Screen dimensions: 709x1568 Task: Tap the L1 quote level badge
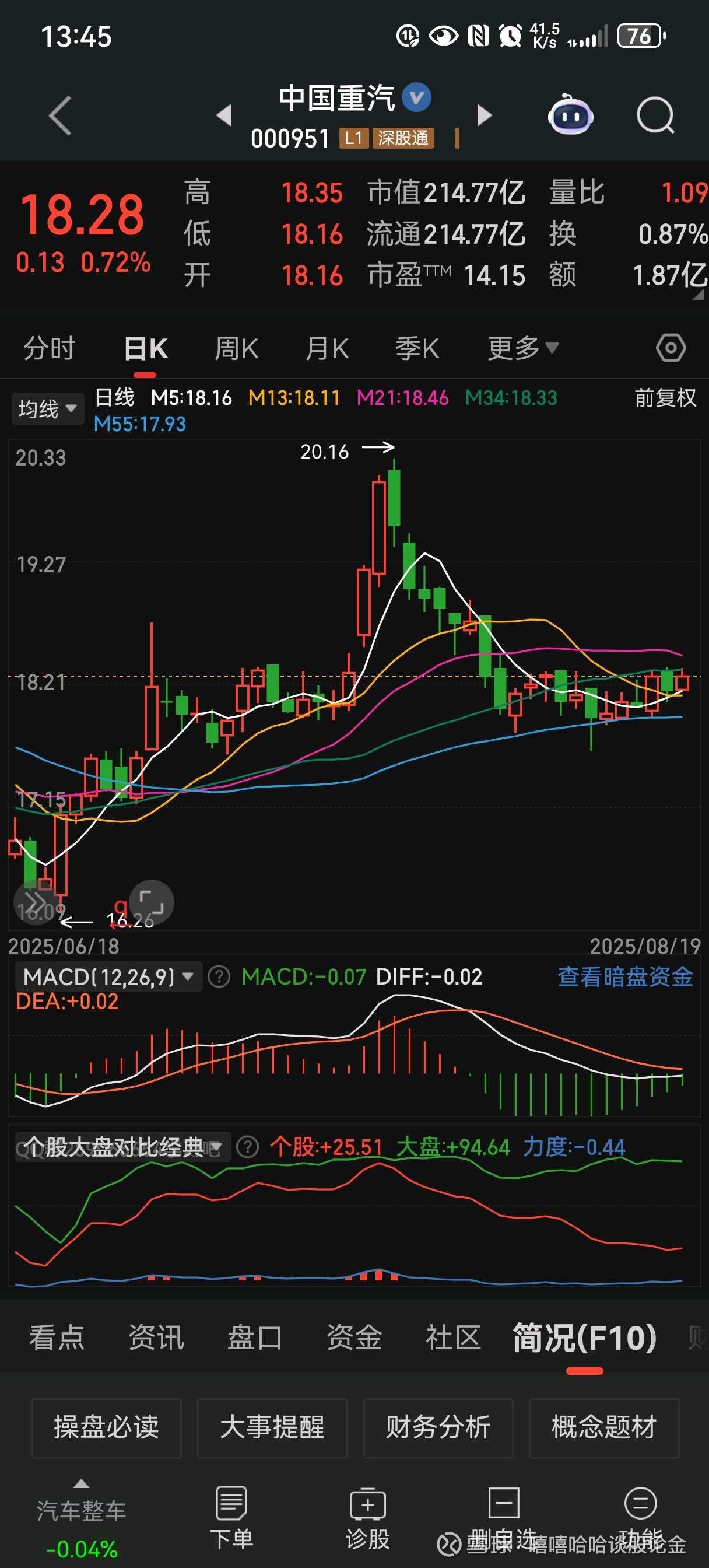(x=353, y=138)
